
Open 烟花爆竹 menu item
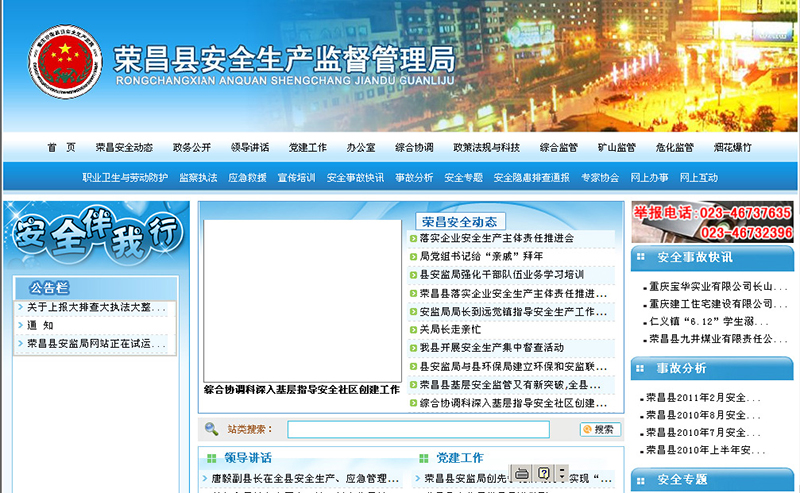[x=733, y=147]
